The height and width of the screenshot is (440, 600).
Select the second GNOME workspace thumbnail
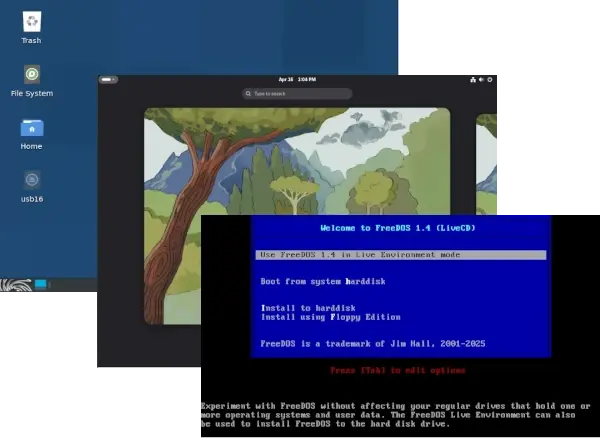pyautogui.click(x=486, y=165)
